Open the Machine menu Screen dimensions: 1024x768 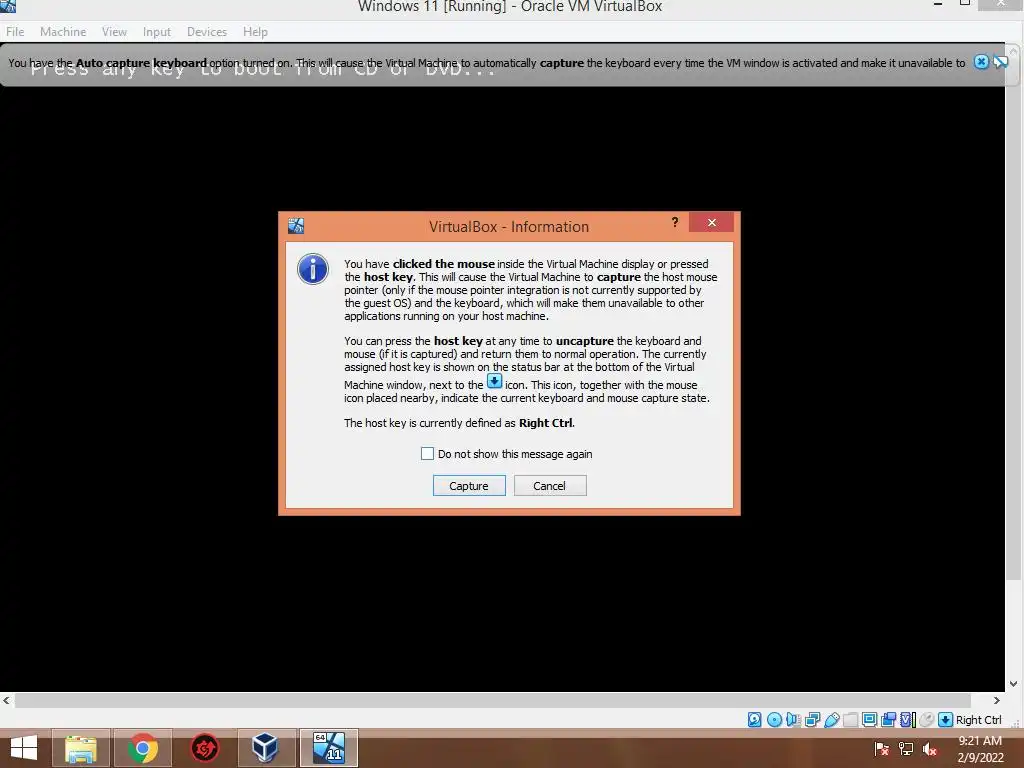coord(63,31)
